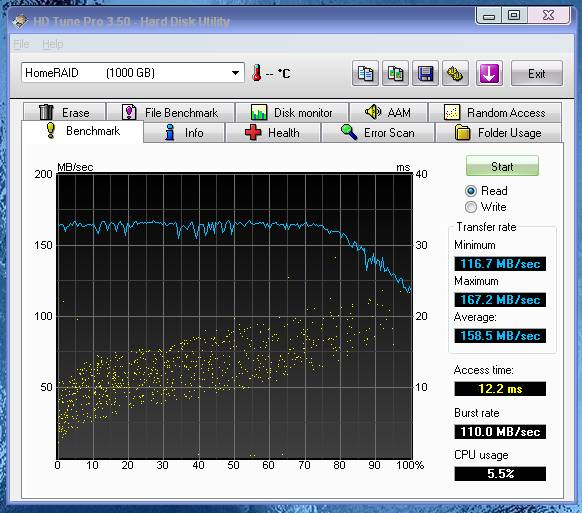582x513 pixels.
Task: Open the Disk monitor tab
Action: 292,112
